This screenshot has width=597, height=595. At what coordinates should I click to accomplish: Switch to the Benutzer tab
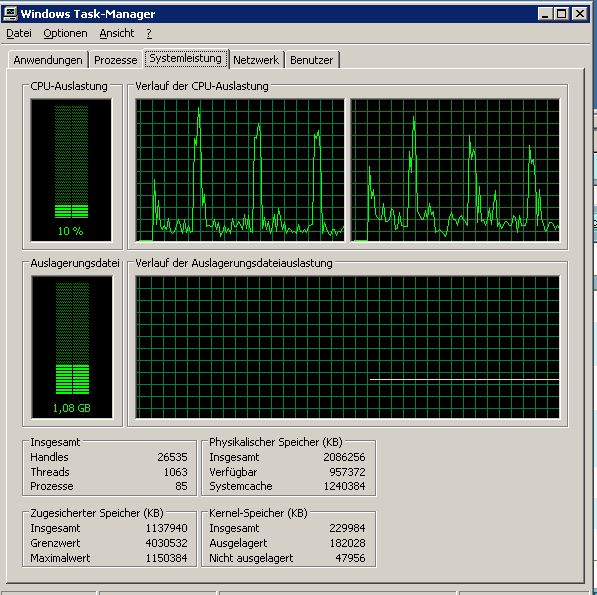tap(311, 60)
